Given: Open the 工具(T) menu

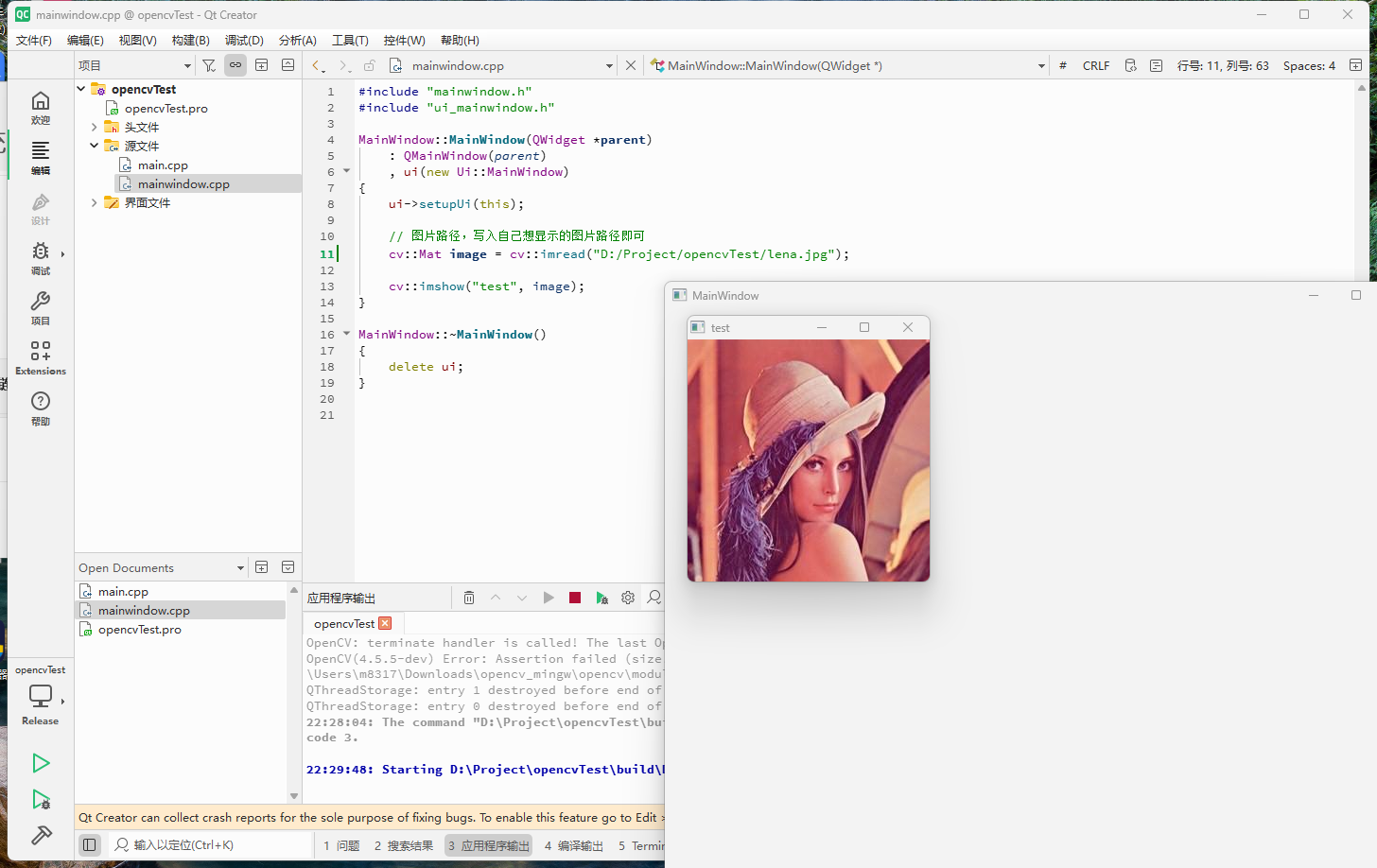Looking at the screenshot, I should 350,40.
